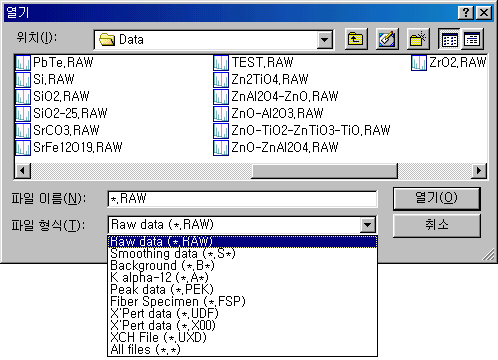Open the location folder dropdown arrow

(x=324, y=40)
